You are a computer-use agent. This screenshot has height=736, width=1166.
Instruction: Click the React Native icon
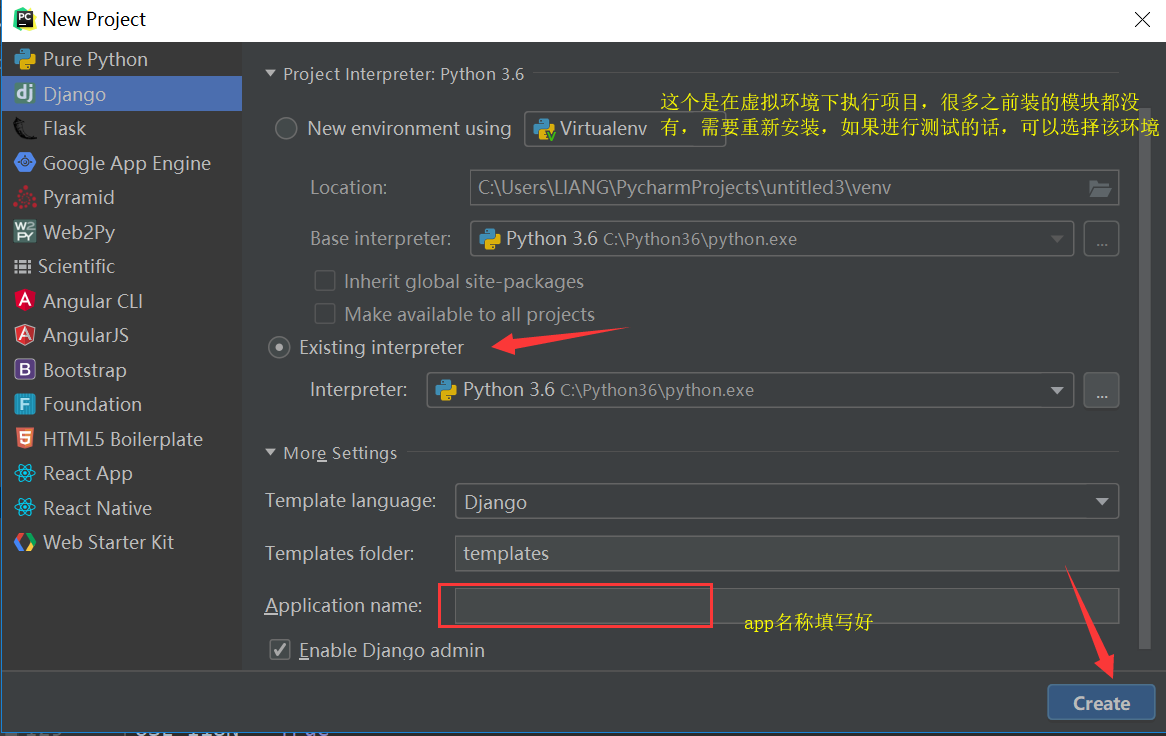(x=25, y=508)
